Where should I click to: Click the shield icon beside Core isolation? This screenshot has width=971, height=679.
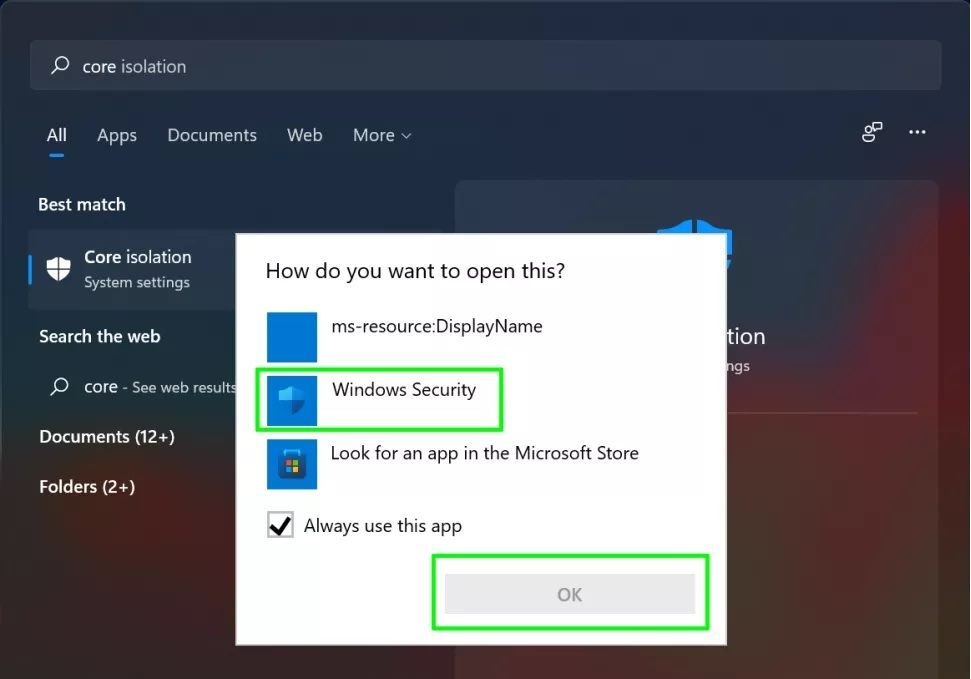coord(59,269)
